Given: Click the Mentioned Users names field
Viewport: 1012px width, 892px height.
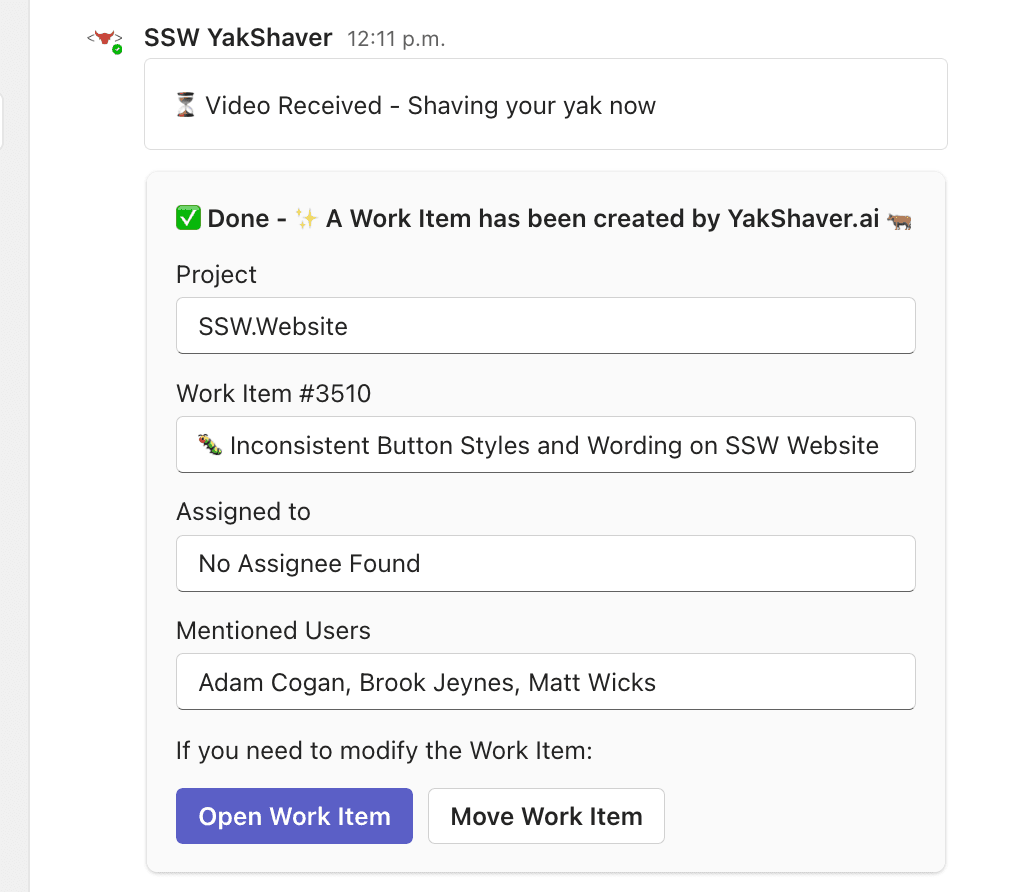Looking at the screenshot, I should click(545, 682).
